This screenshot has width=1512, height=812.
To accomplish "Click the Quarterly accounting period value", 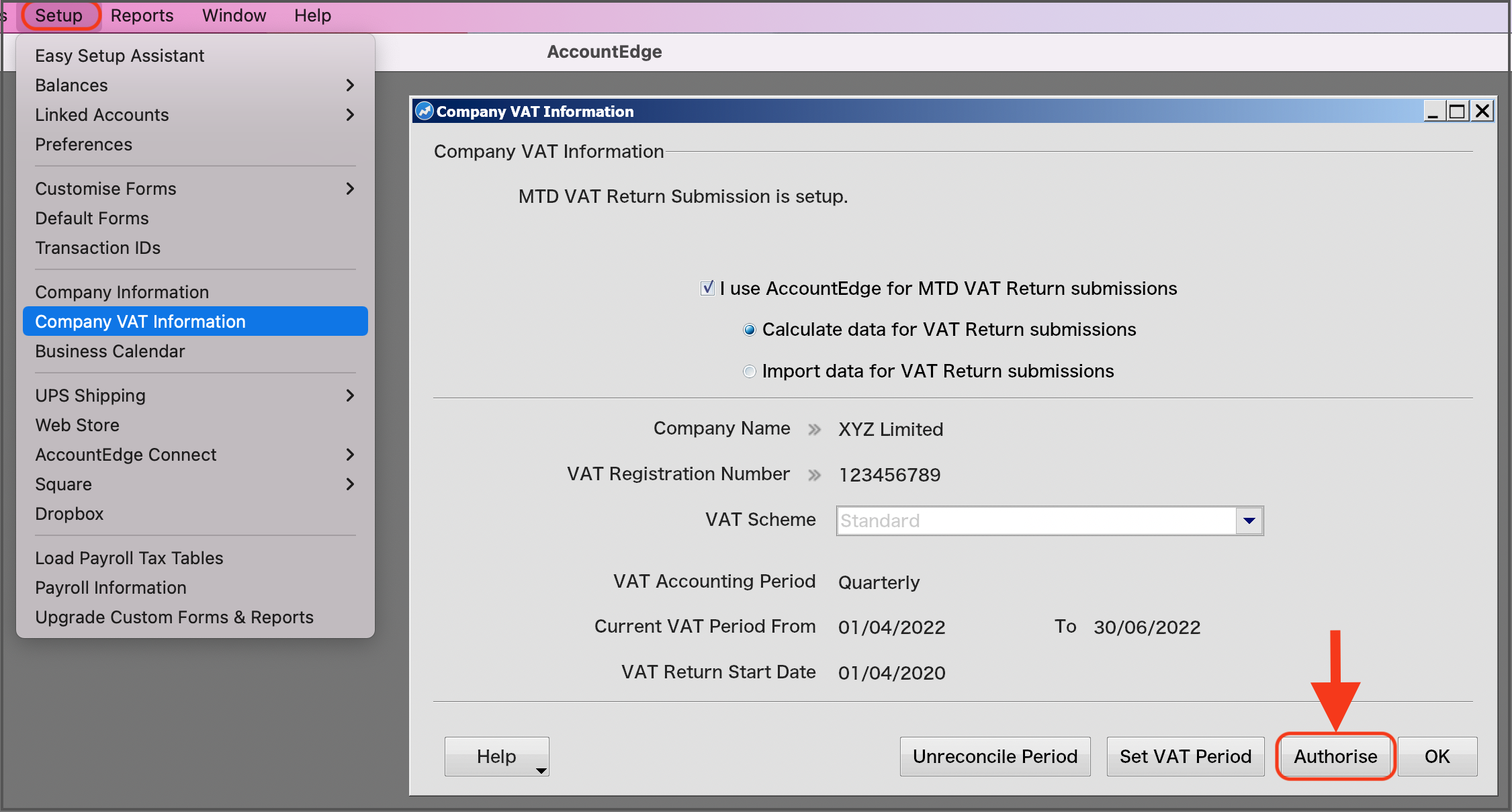I will point(879,582).
